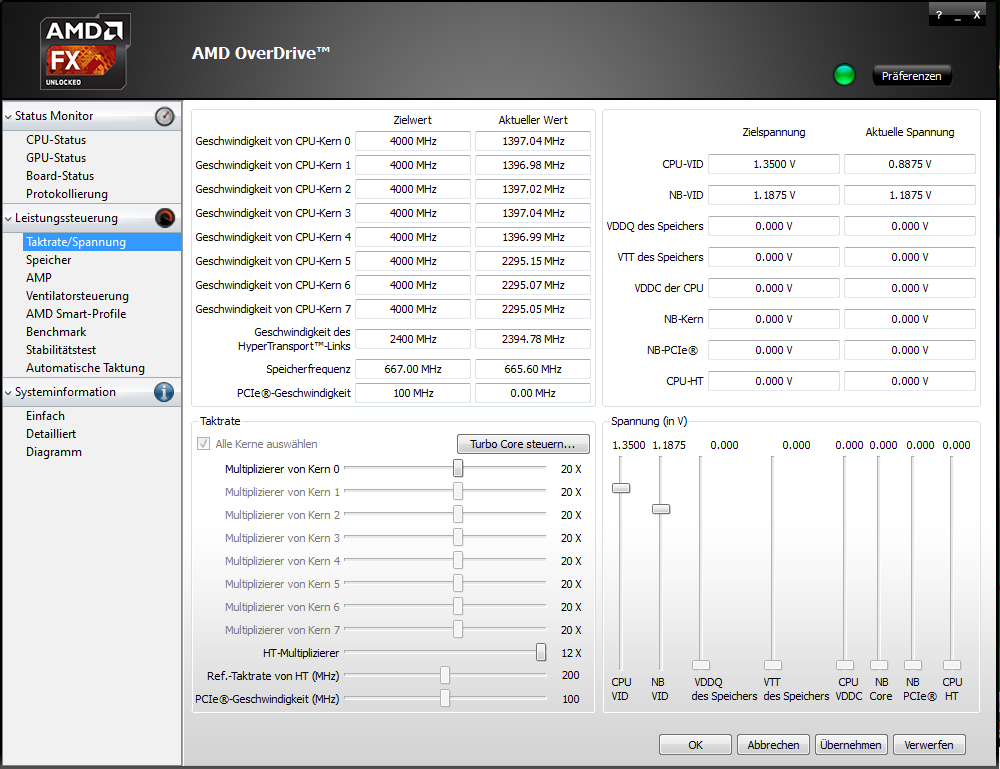
Task: Click the Ref.-Taktrate von HT slider handle
Action: coord(445,675)
